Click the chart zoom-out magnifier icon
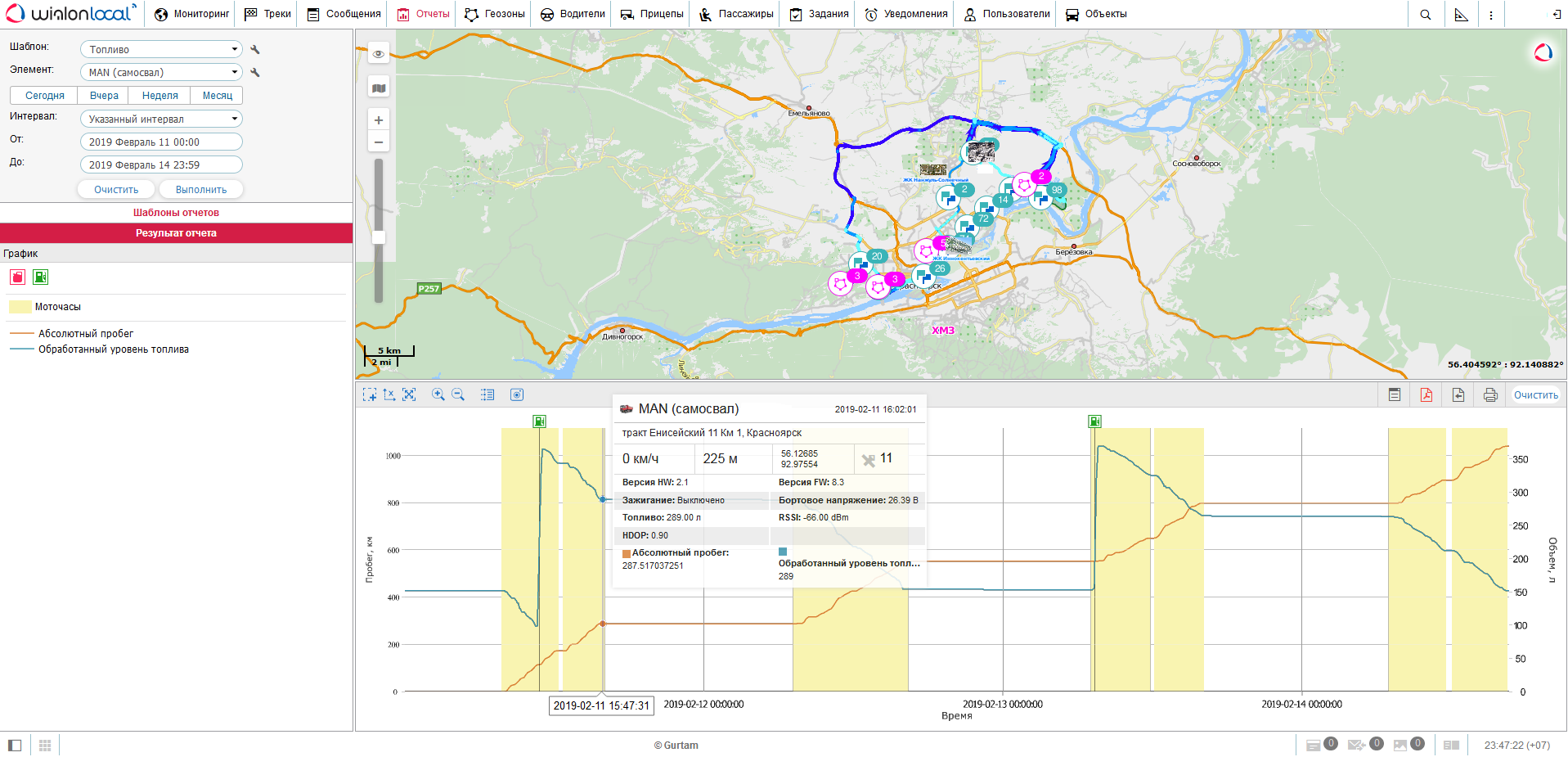 458,394
